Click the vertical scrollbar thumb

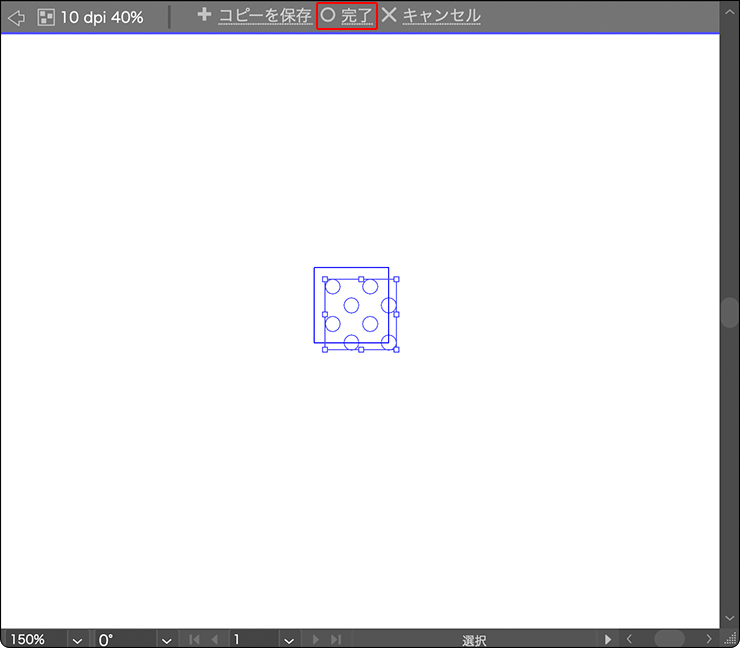click(730, 312)
